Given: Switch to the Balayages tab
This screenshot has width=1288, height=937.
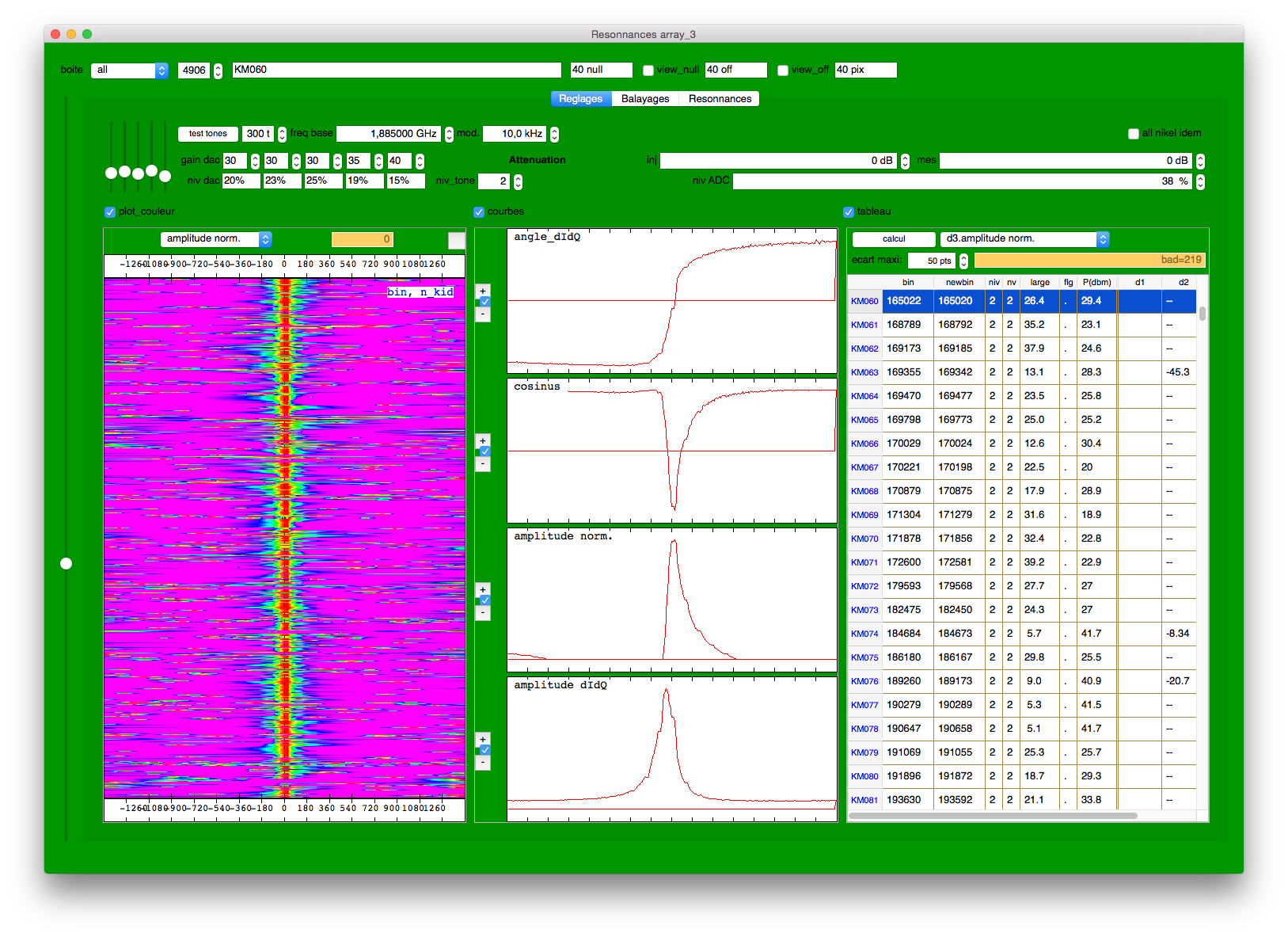Looking at the screenshot, I should pos(645,99).
